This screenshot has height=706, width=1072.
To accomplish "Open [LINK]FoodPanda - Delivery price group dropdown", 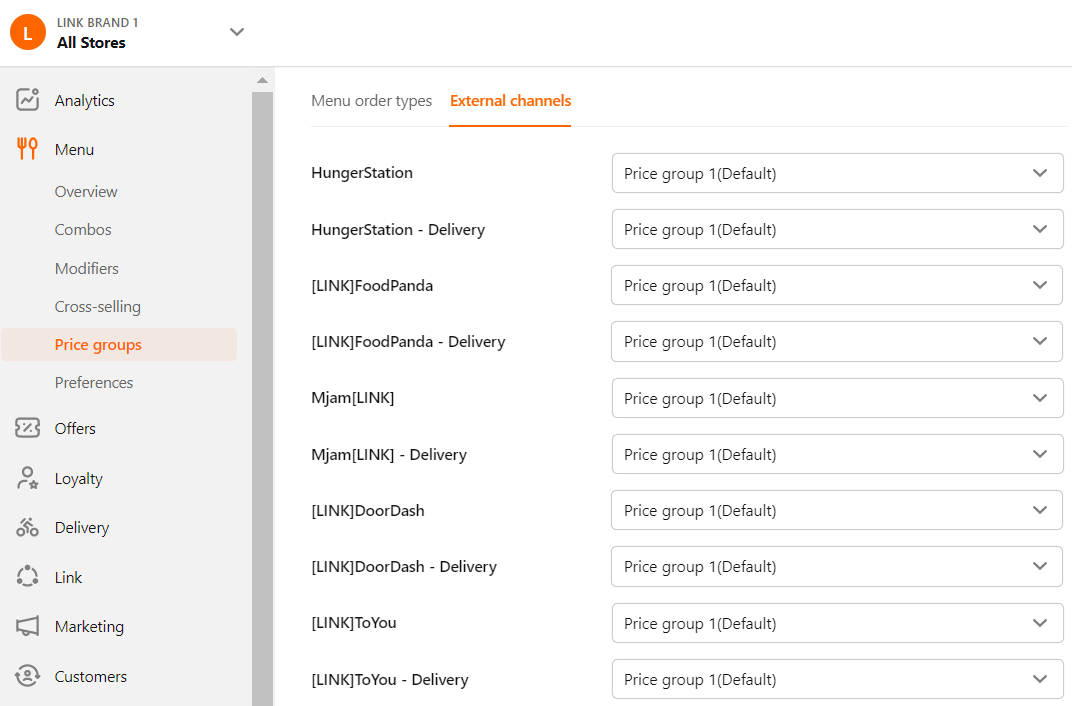I will point(838,342).
